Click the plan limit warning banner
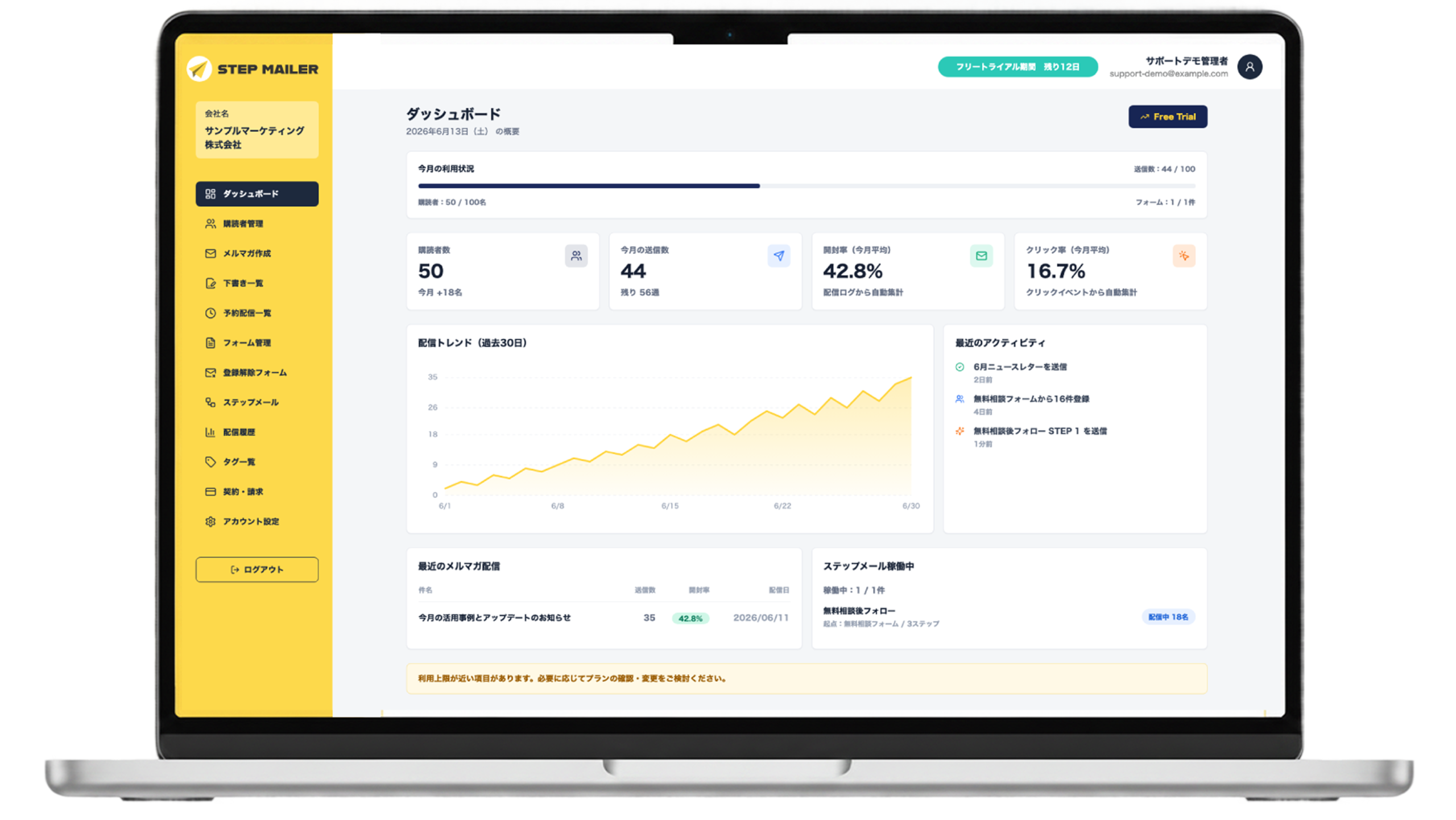Screen dimensions: 1456x820 (806, 678)
